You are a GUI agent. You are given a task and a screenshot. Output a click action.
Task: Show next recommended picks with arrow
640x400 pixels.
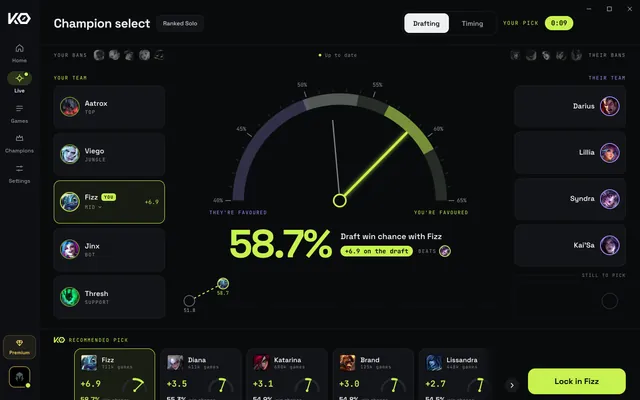(512, 385)
